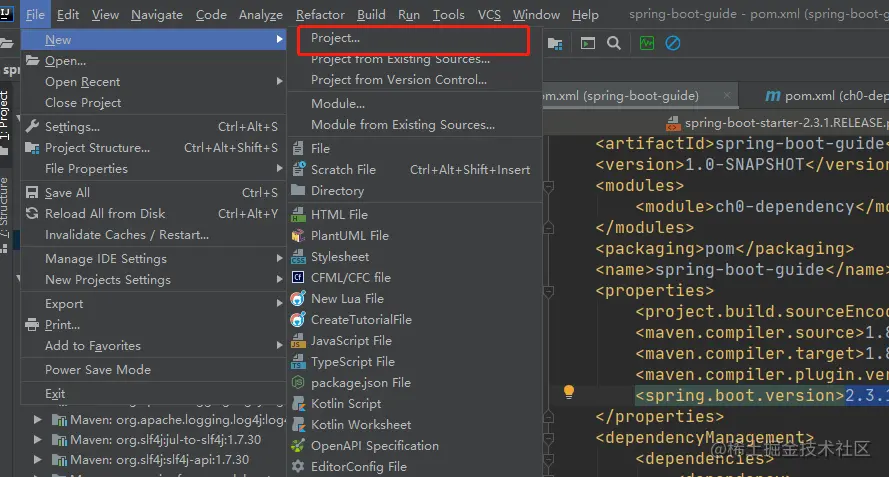Select Module from Existing Sources...

414,125
